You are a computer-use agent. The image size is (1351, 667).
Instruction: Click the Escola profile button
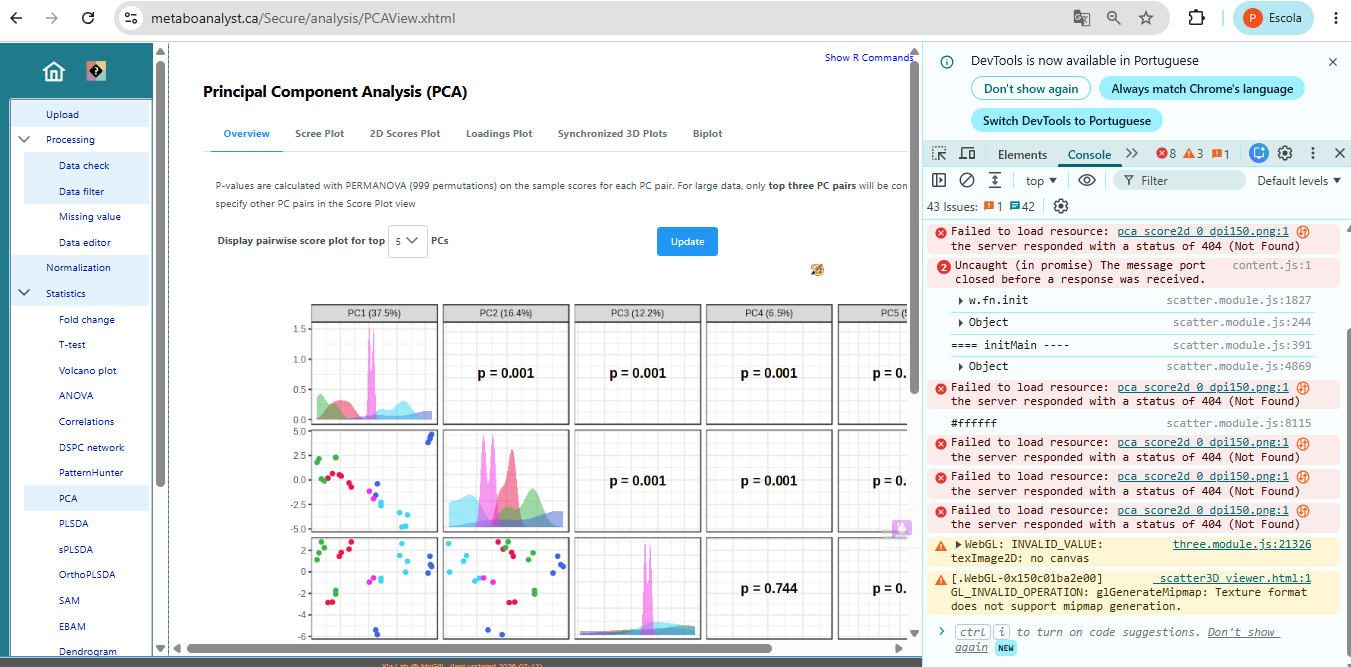pos(1273,18)
